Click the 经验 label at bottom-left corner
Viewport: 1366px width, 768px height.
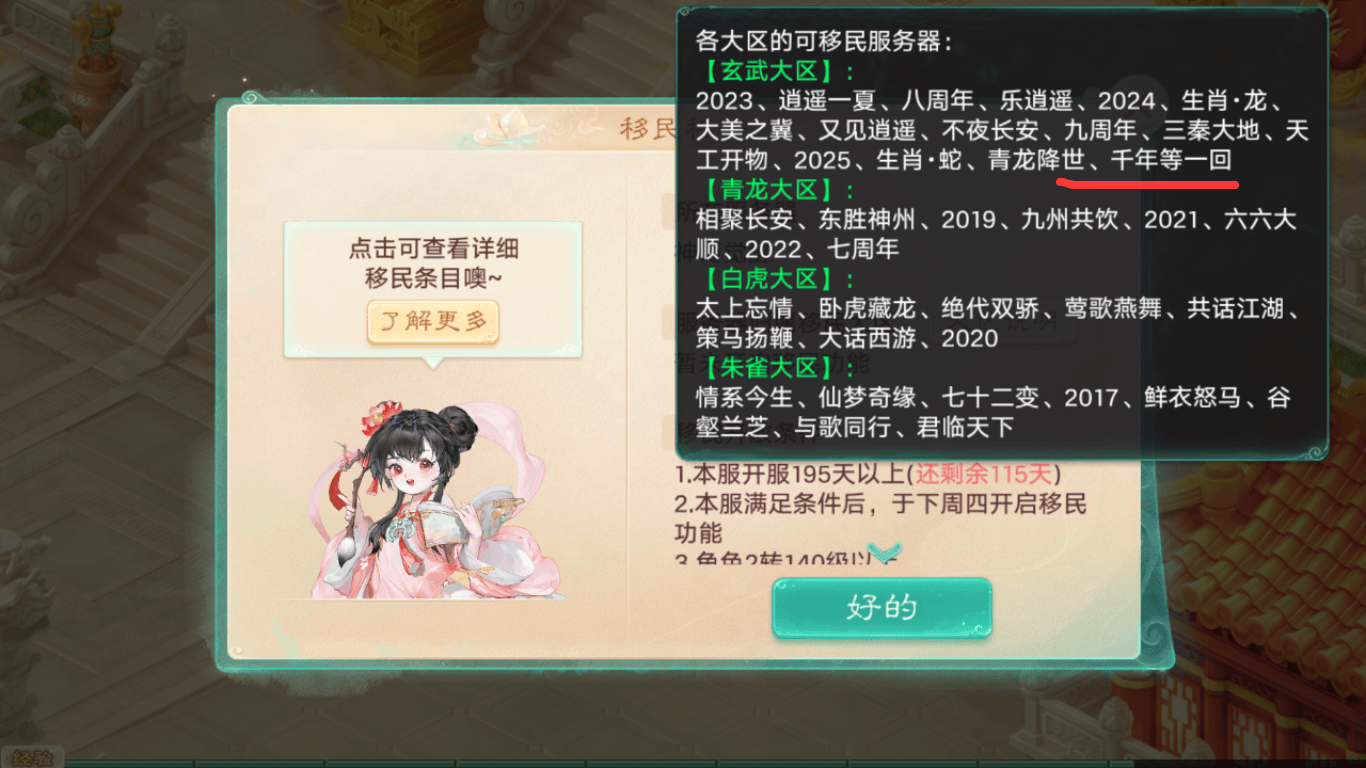(x=34, y=758)
